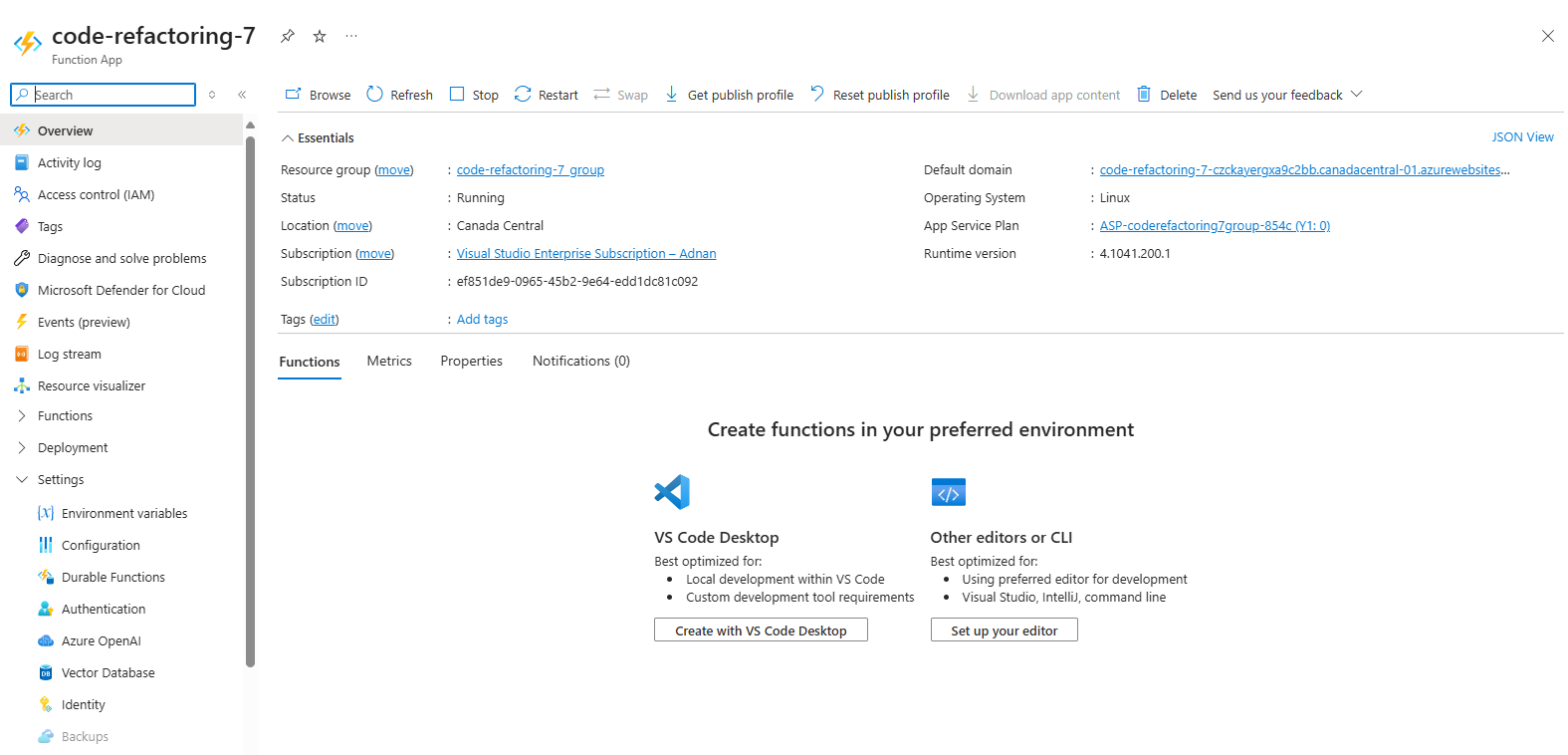Open Visual Studio Enterprise Subscription link
The image size is (1568, 755).
click(586, 254)
